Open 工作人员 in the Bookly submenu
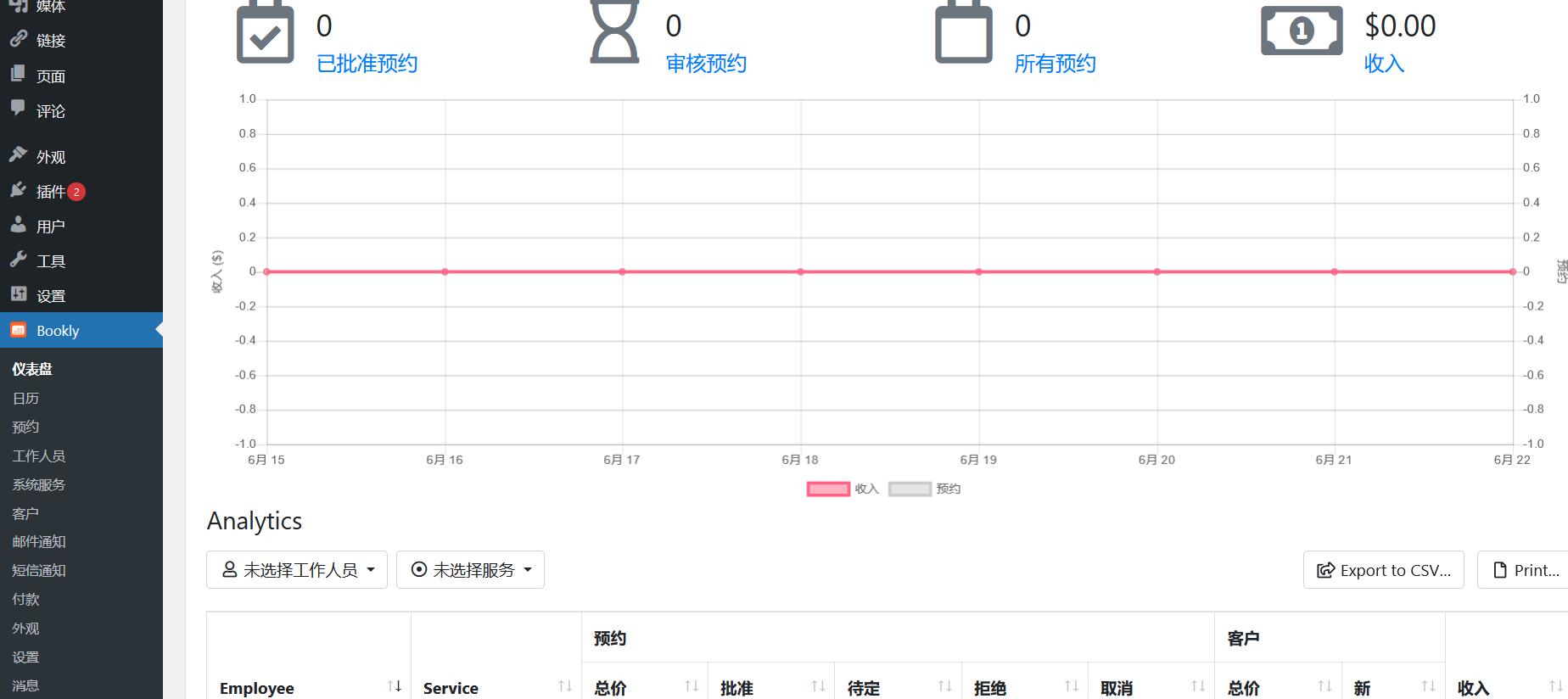1568x699 pixels. [39, 456]
